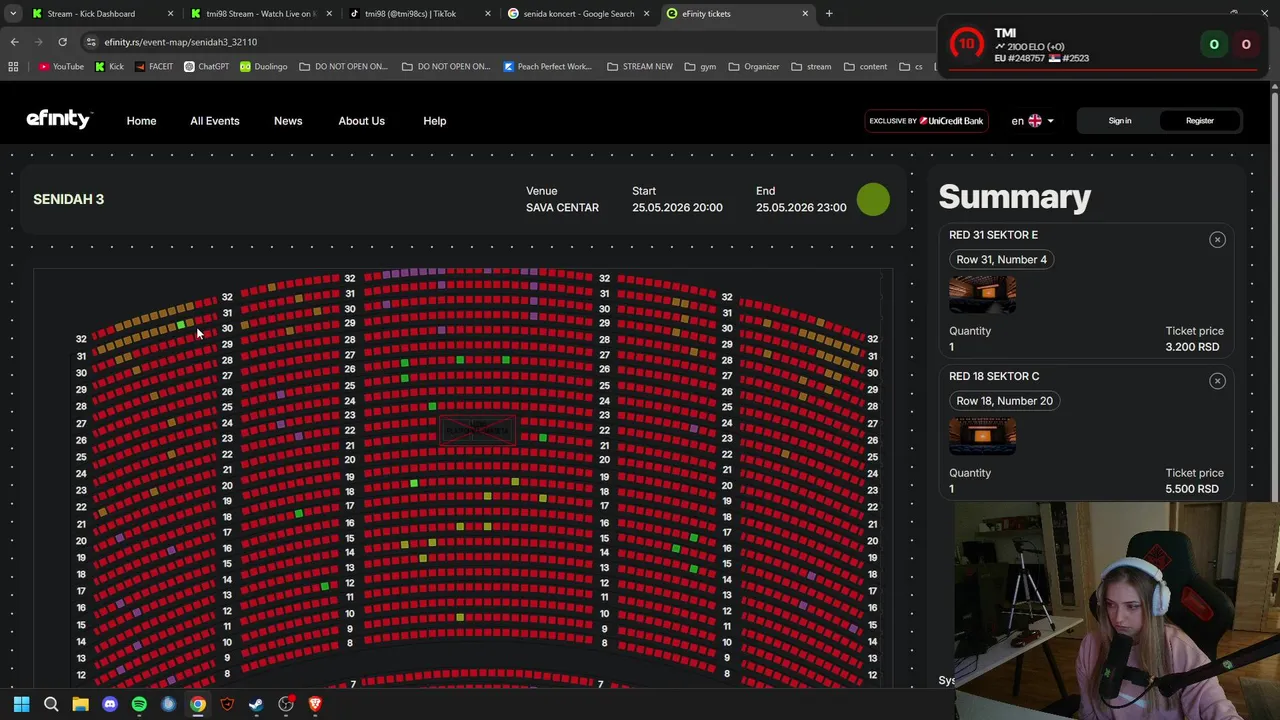1280x720 pixels.
Task: Open a new browser tab
Action: (x=829, y=14)
